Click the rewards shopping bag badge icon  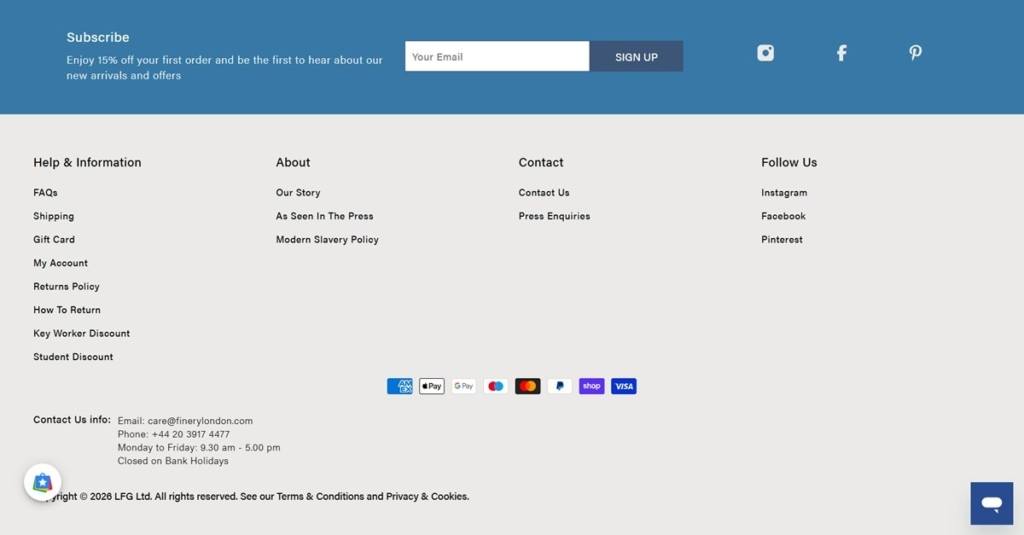[x=42, y=483]
